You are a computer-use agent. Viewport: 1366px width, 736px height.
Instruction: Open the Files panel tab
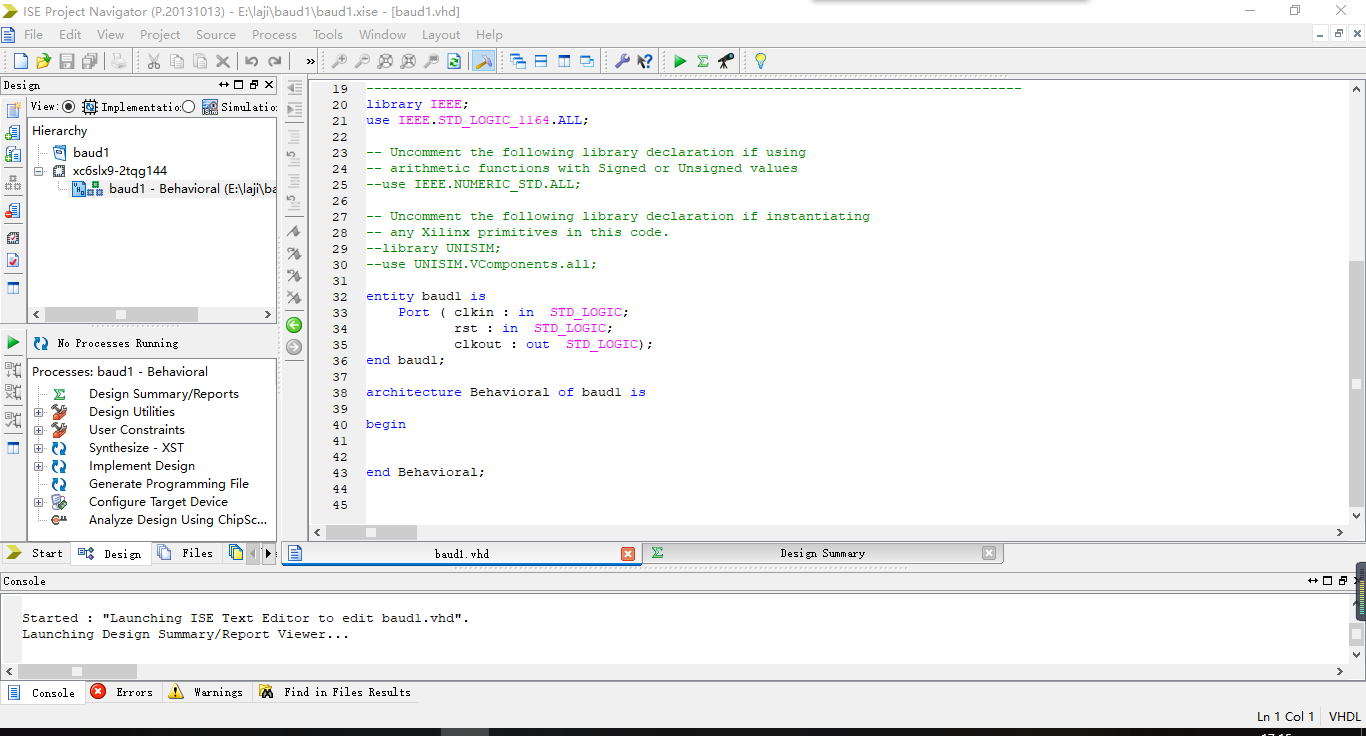pyautogui.click(x=196, y=552)
